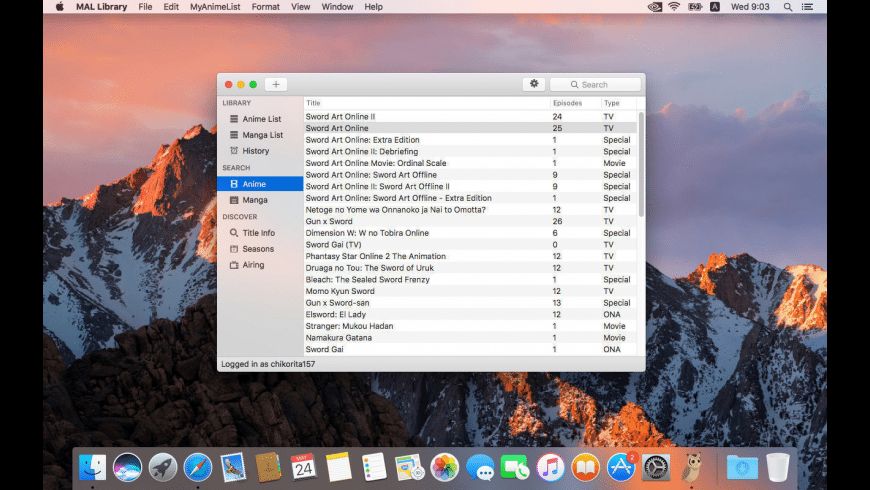
Task: Select the Namakura Gatana row
Action: (x=471, y=338)
